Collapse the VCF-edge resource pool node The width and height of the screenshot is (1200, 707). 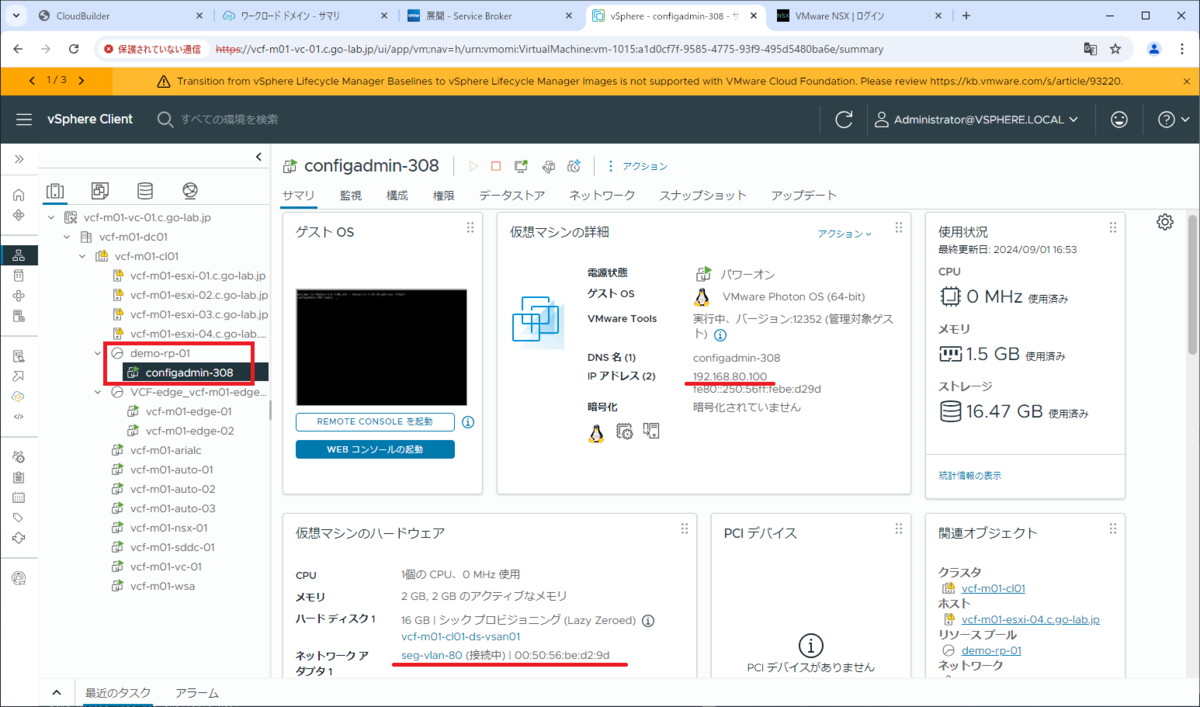(x=99, y=392)
